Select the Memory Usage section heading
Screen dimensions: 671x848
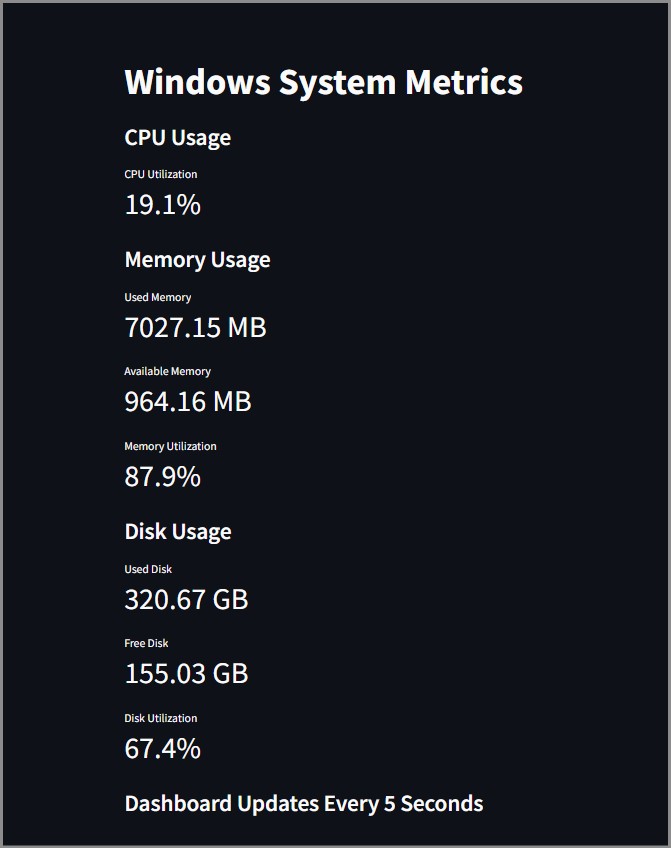tap(197, 260)
